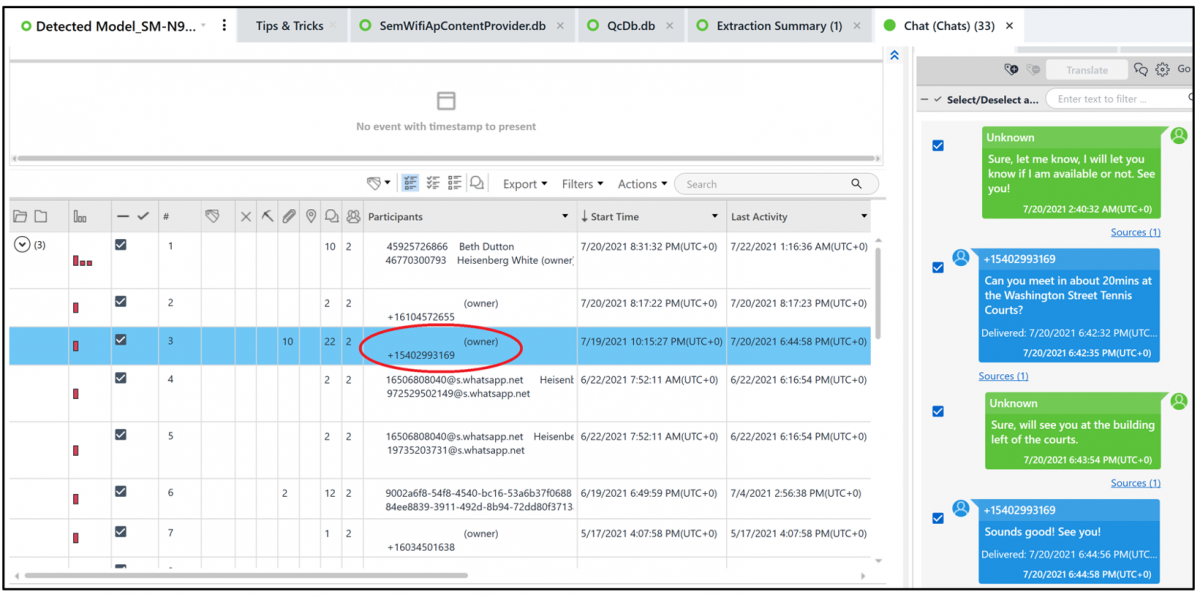Open settings via the gear icon
Screen dimensions: 1200x597
click(x=1162, y=68)
